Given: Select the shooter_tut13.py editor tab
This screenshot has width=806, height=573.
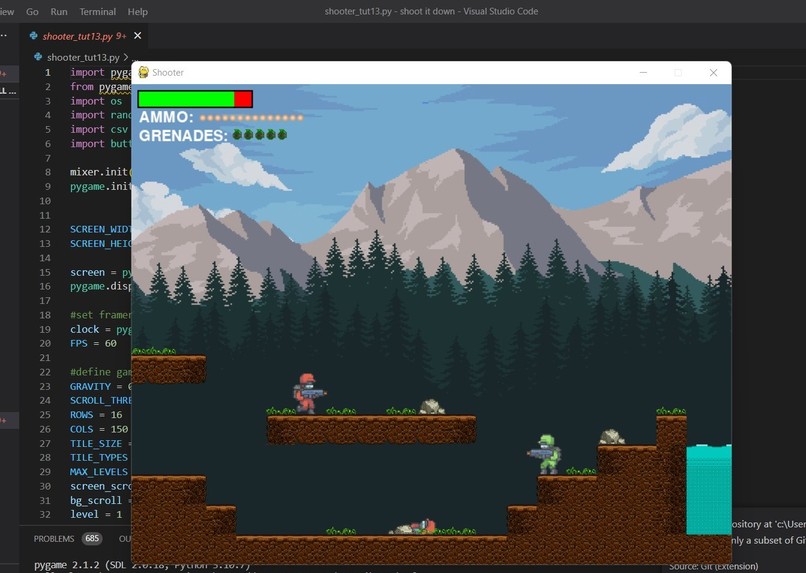Looking at the screenshot, I should pyautogui.click(x=85, y=36).
